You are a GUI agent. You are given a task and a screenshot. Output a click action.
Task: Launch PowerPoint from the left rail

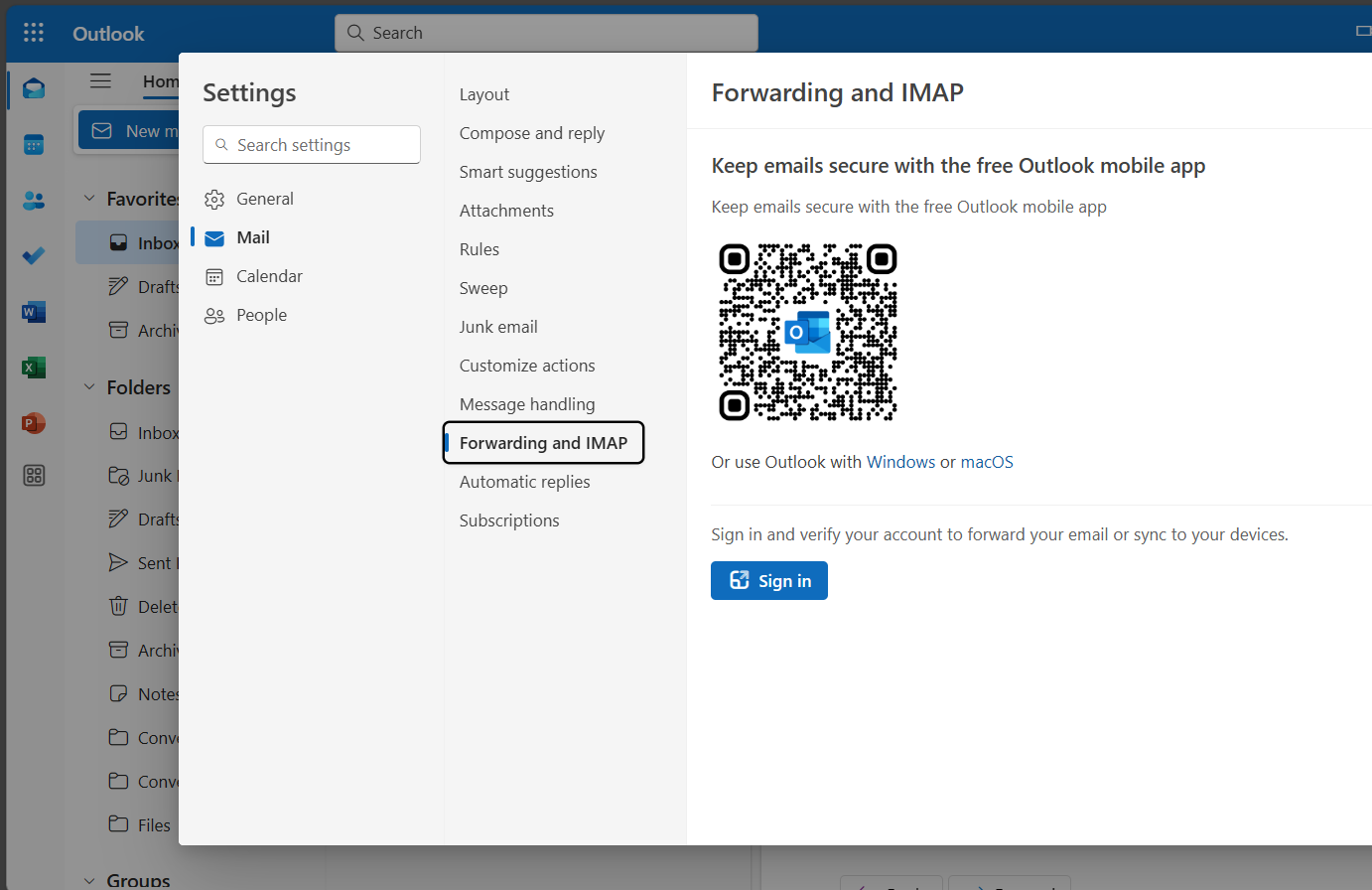tap(34, 423)
